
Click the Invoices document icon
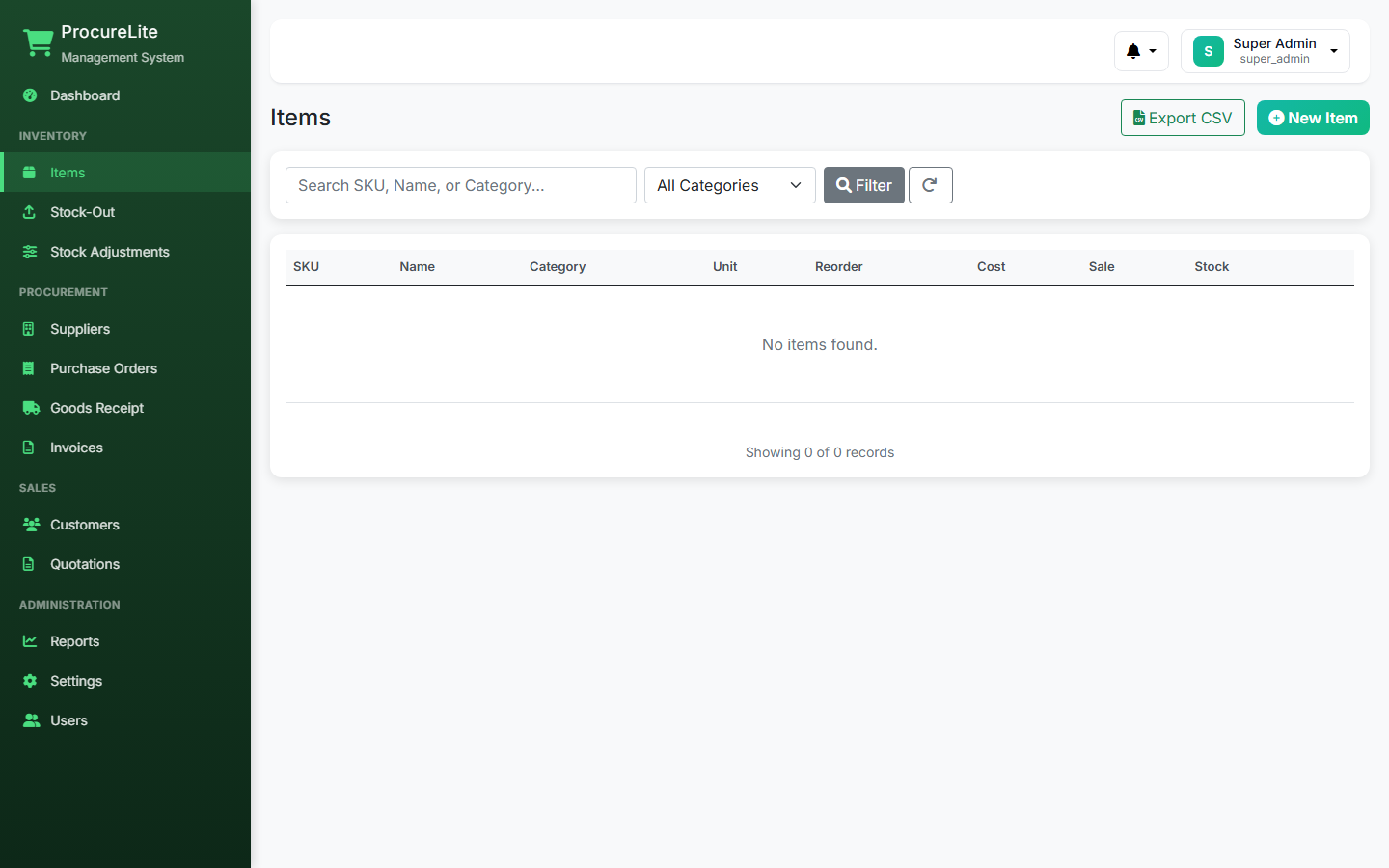click(29, 448)
